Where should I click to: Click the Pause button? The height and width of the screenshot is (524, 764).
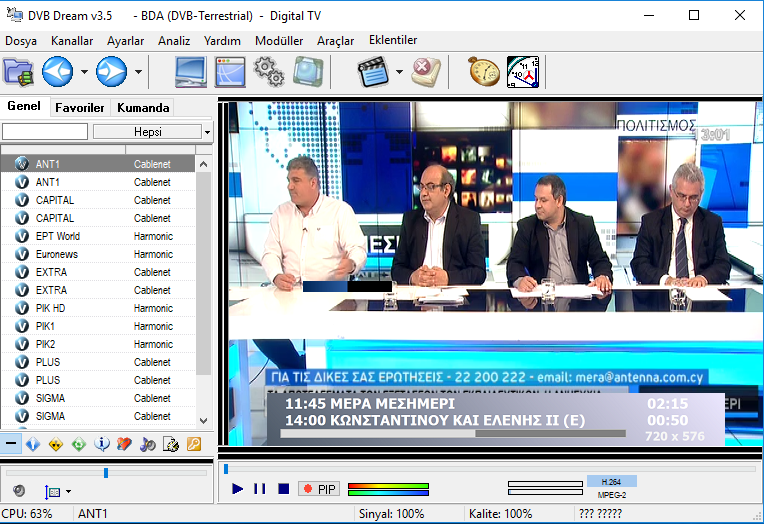(x=260, y=488)
